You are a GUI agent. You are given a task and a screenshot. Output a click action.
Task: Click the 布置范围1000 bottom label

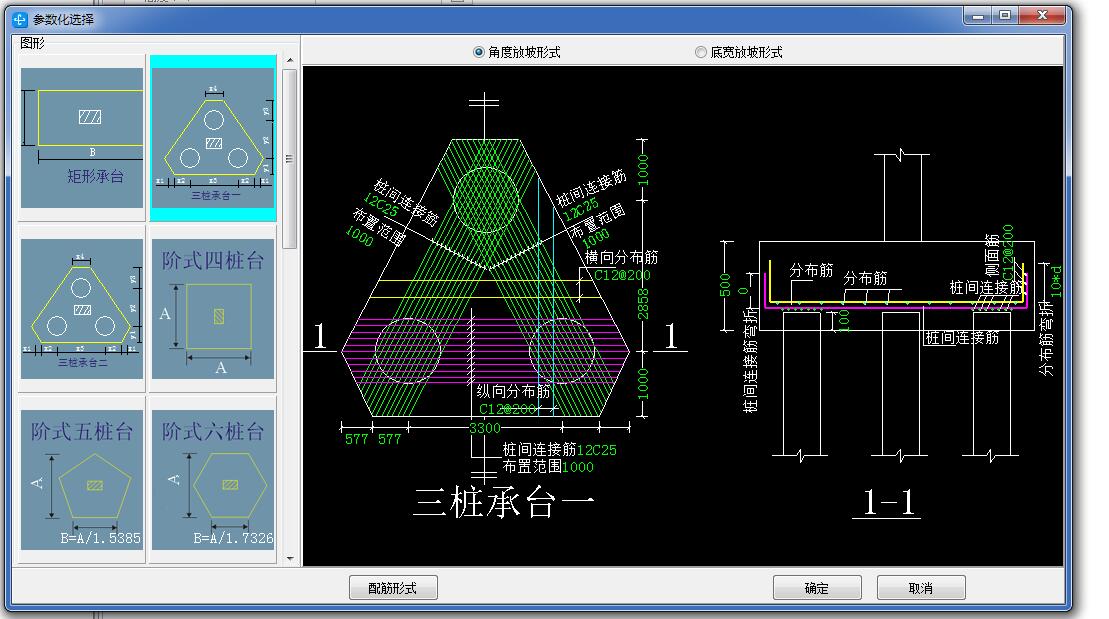[548, 467]
